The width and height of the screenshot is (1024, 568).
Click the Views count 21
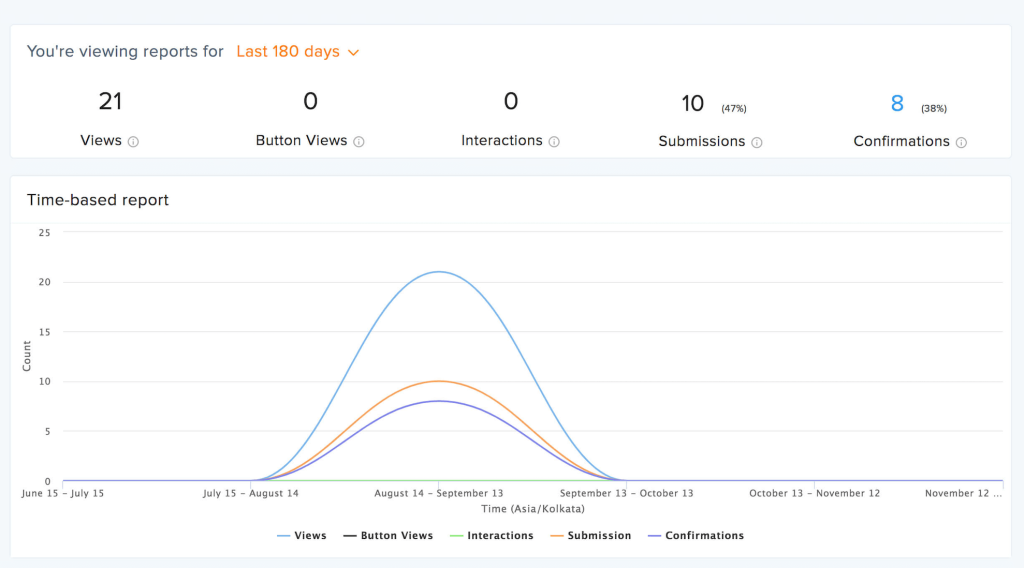(110, 101)
